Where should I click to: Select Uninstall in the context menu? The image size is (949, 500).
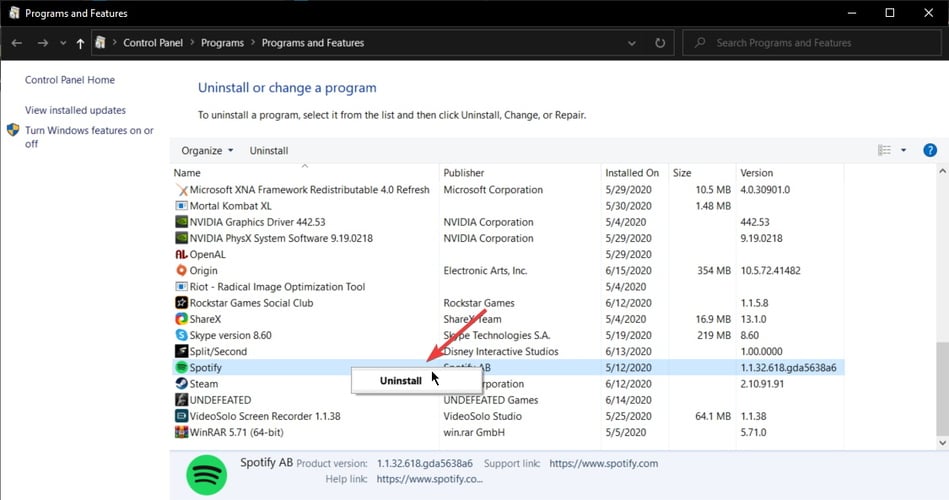coord(401,381)
